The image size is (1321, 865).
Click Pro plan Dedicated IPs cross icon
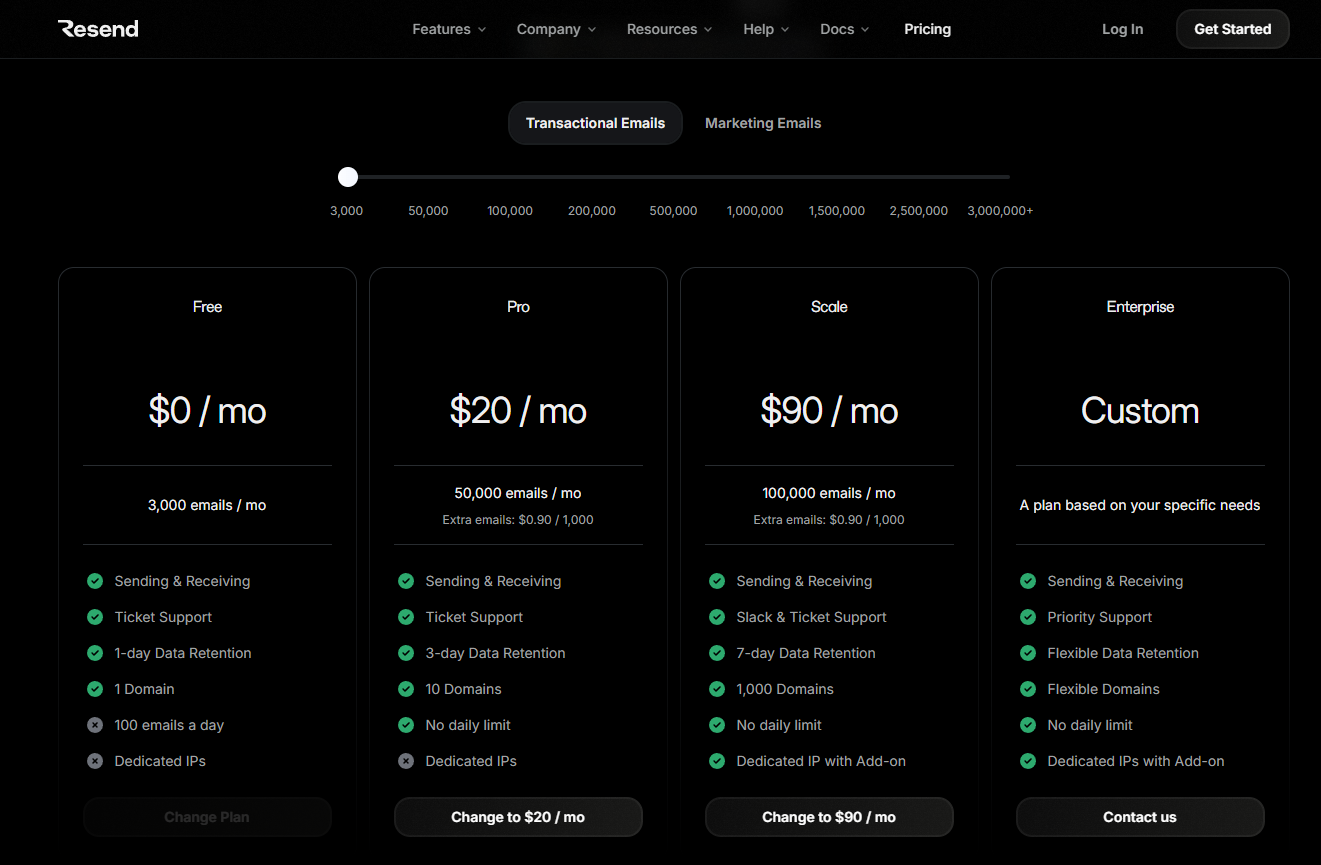click(x=406, y=761)
